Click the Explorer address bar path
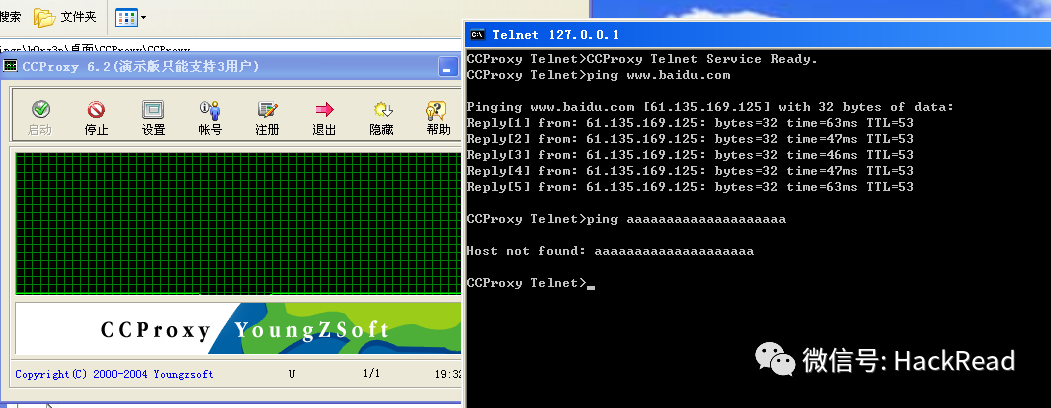 click(x=95, y=49)
